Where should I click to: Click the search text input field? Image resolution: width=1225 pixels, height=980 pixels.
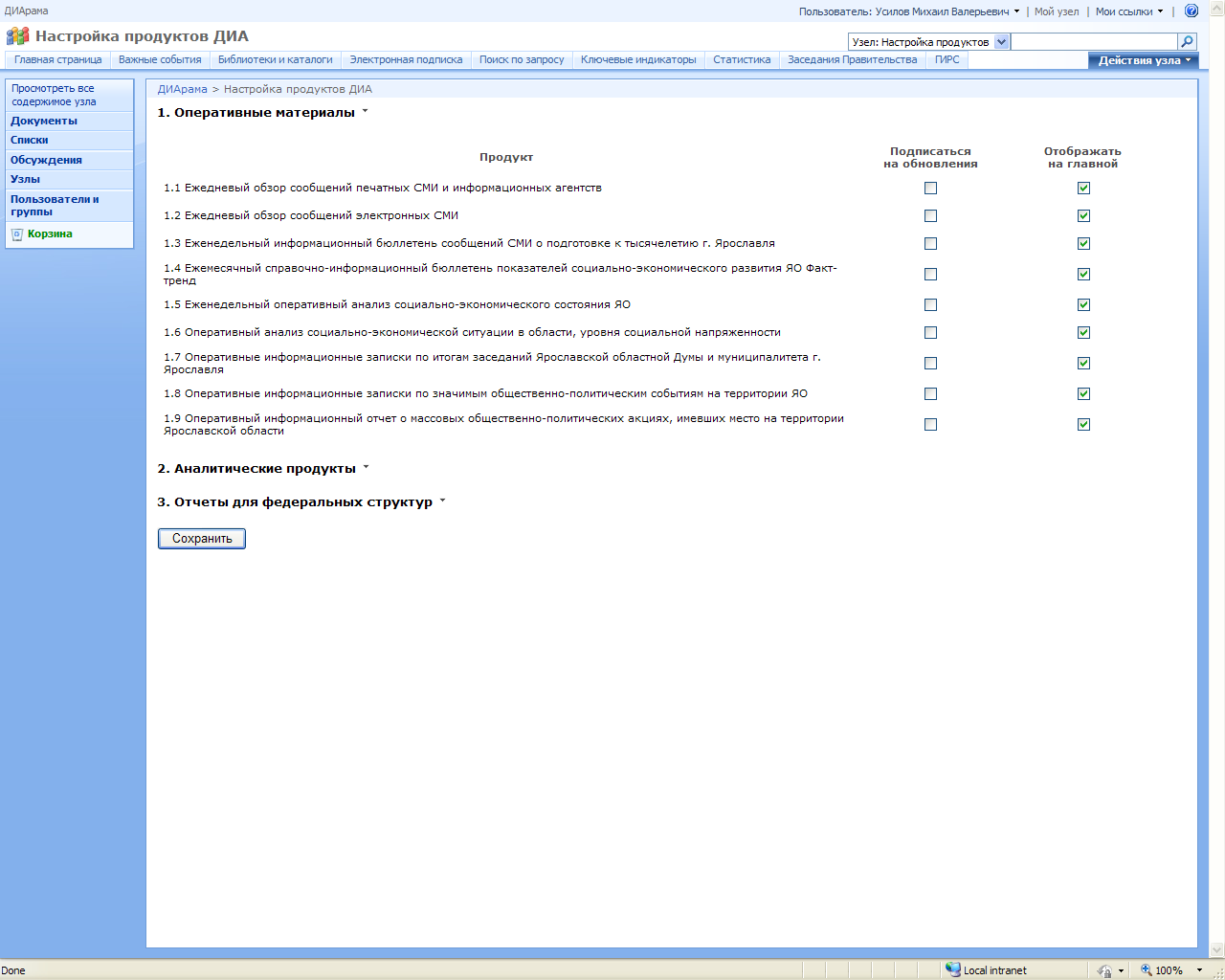pos(1093,42)
